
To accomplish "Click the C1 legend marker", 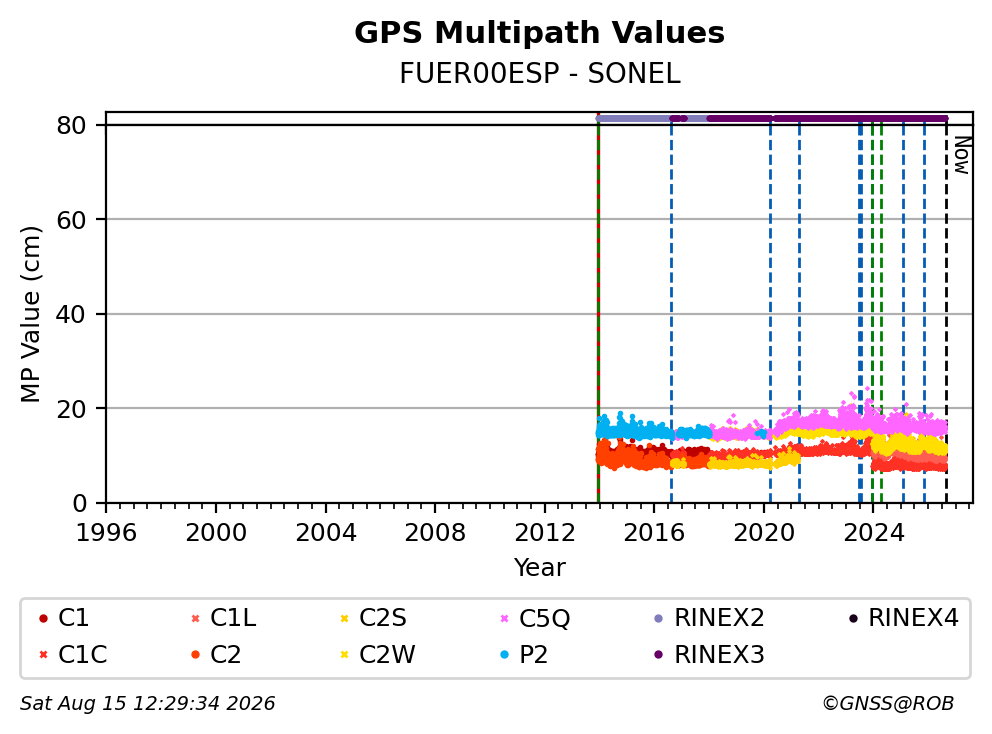I will tap(43, 618).
